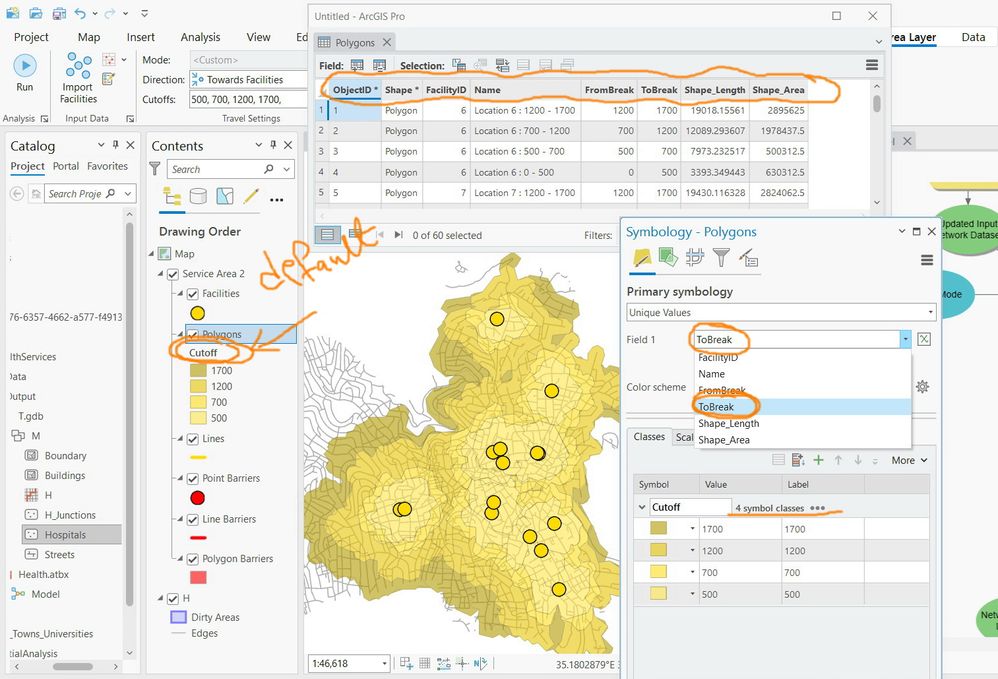
Task: Click the 1700 class color swatch in Symbology
Action: pos(660,529)
